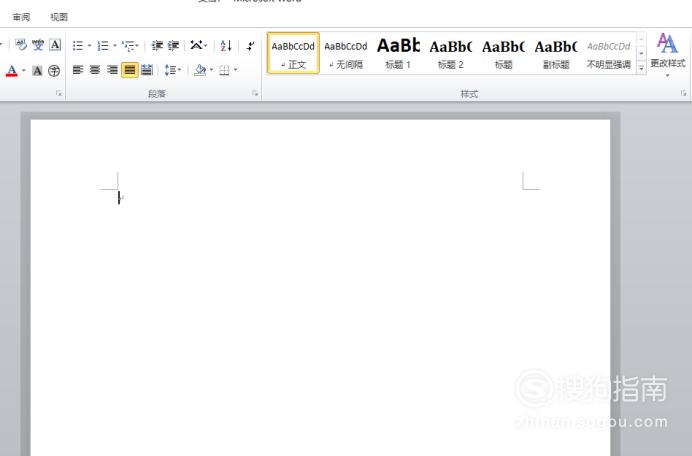Open the line and paragraph spacing menu
This screenshot has height=456, width=692.
(173, 70)
